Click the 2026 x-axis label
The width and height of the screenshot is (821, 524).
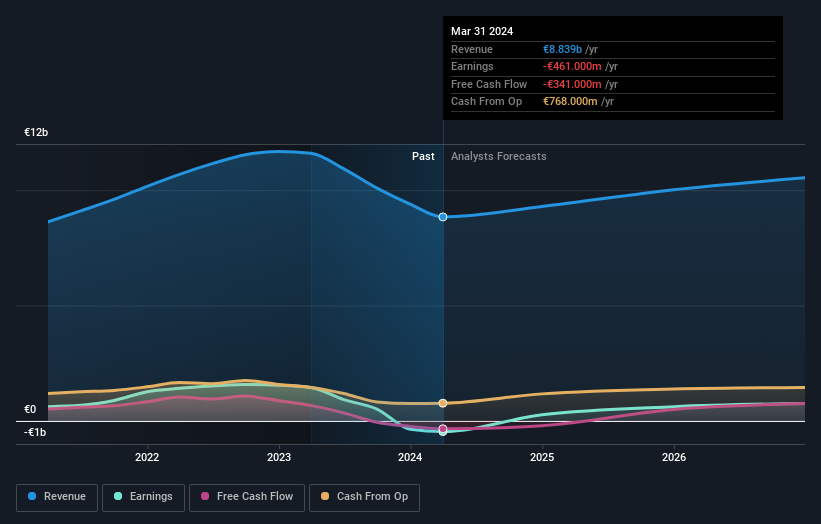pyautogui.click(x=674, y=457)
